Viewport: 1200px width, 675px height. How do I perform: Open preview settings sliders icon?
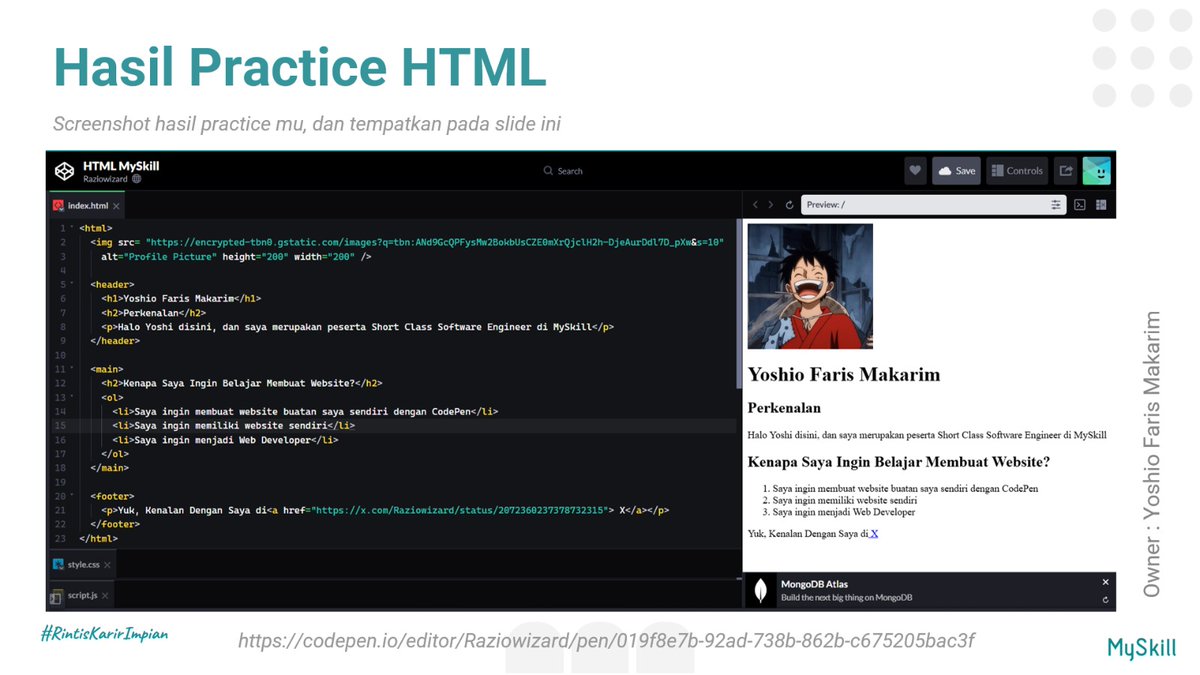pos(1056,205)
